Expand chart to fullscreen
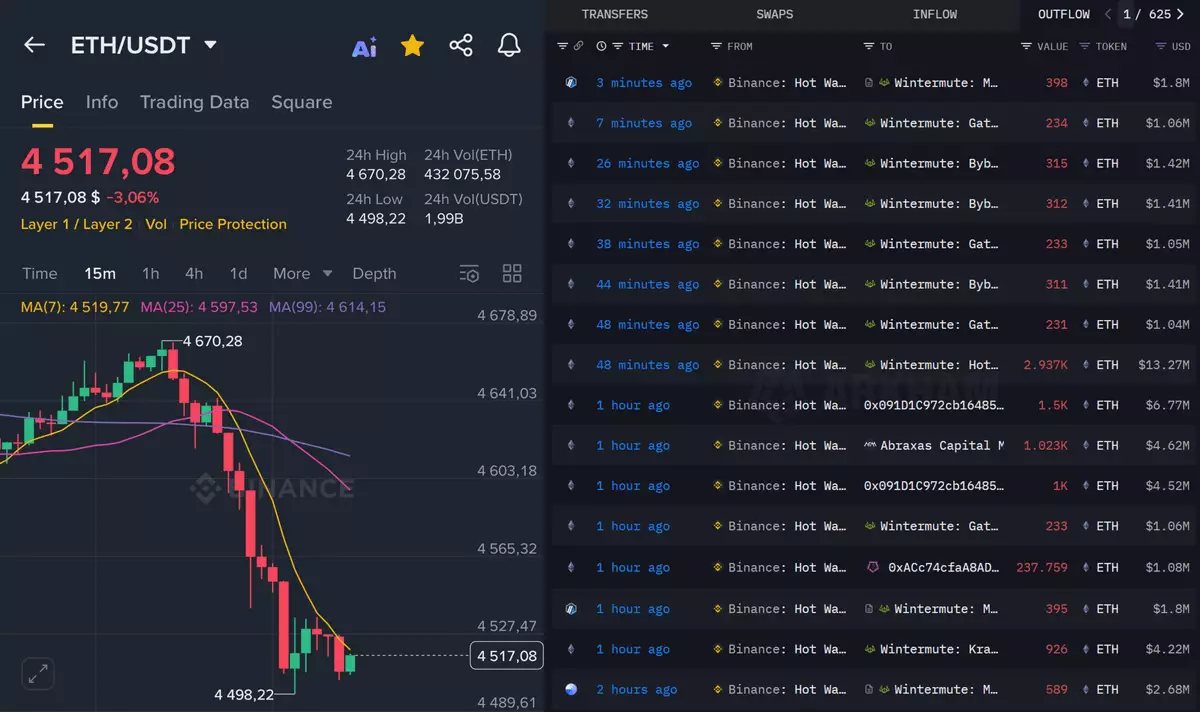This screenshot has width=1200, height=712. point(39,673)
